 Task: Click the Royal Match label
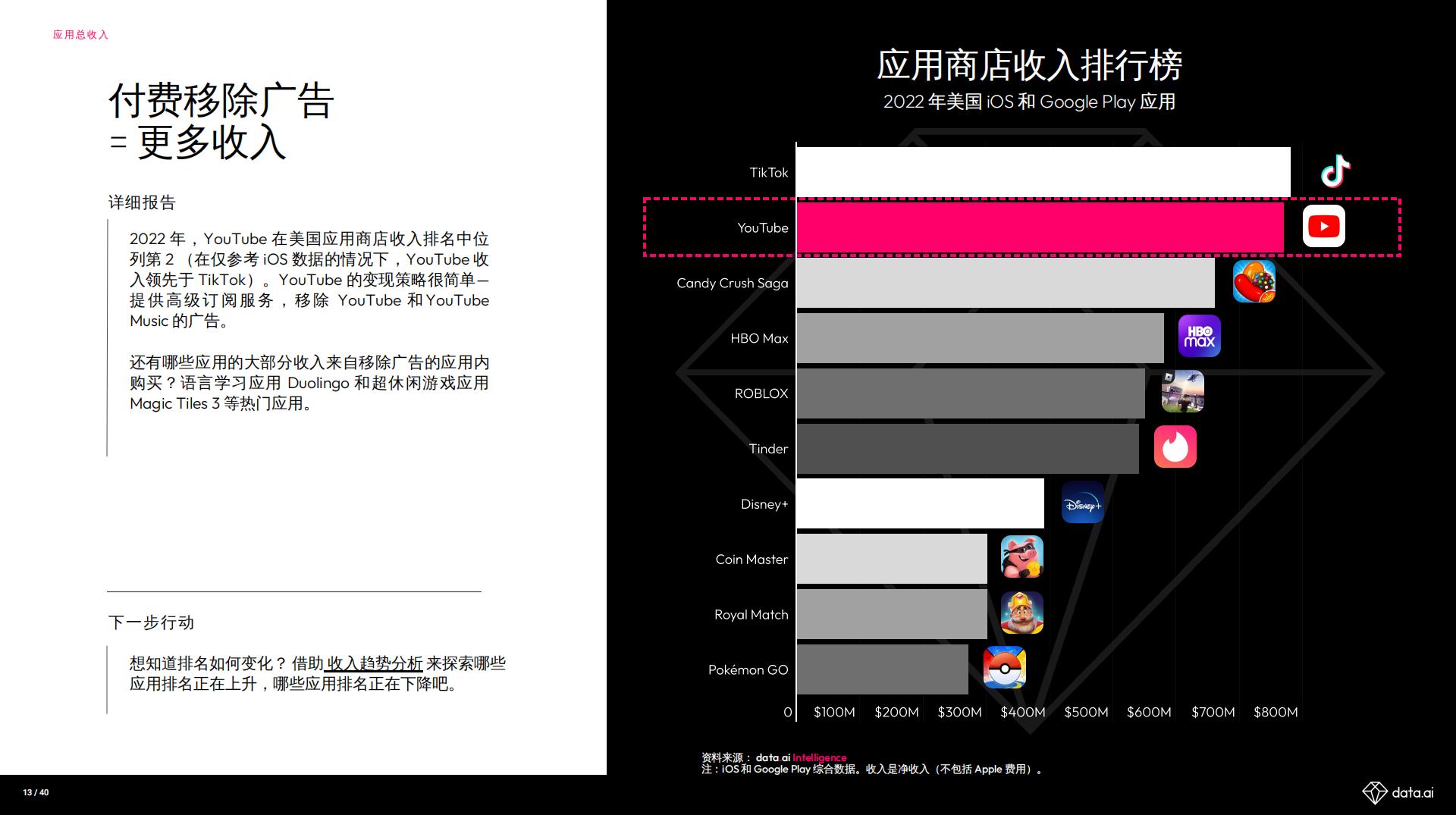click(752, 615)
